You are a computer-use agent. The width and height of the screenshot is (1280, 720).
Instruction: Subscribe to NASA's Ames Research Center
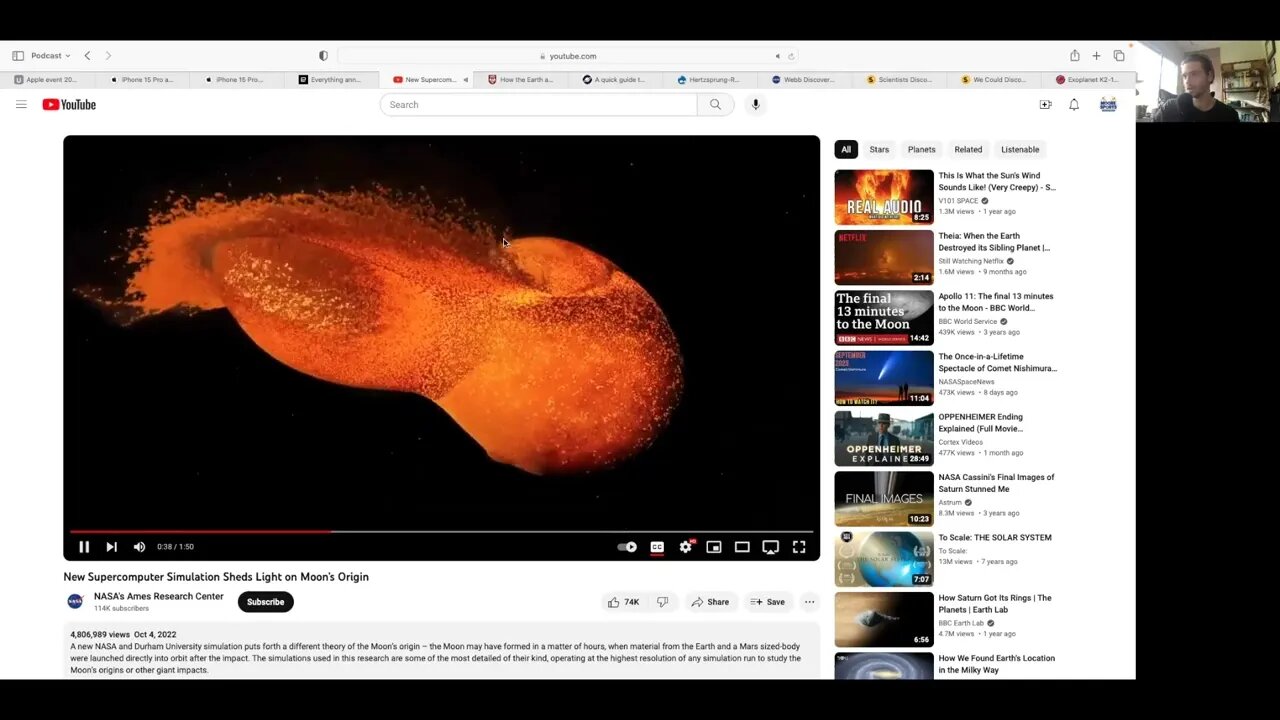coord(265,602)
